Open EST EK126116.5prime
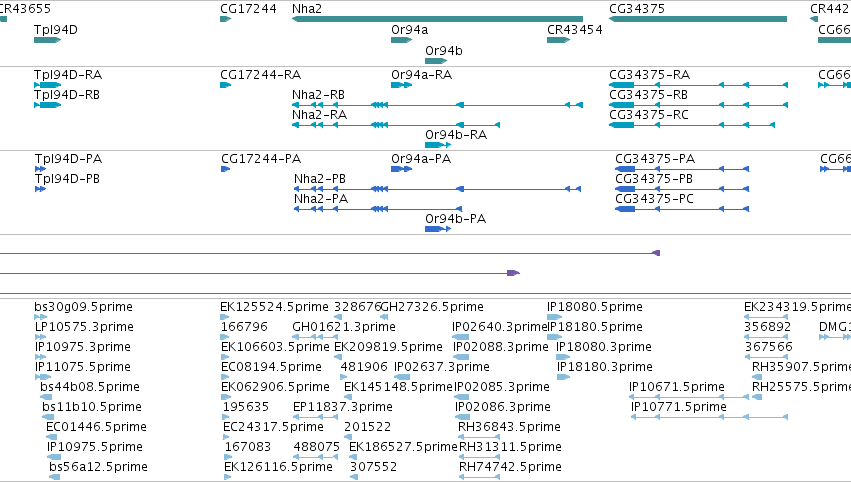Image resolution: width=851 pixels, height=482 pixels. pyautogui.click(x=278, y=468)
